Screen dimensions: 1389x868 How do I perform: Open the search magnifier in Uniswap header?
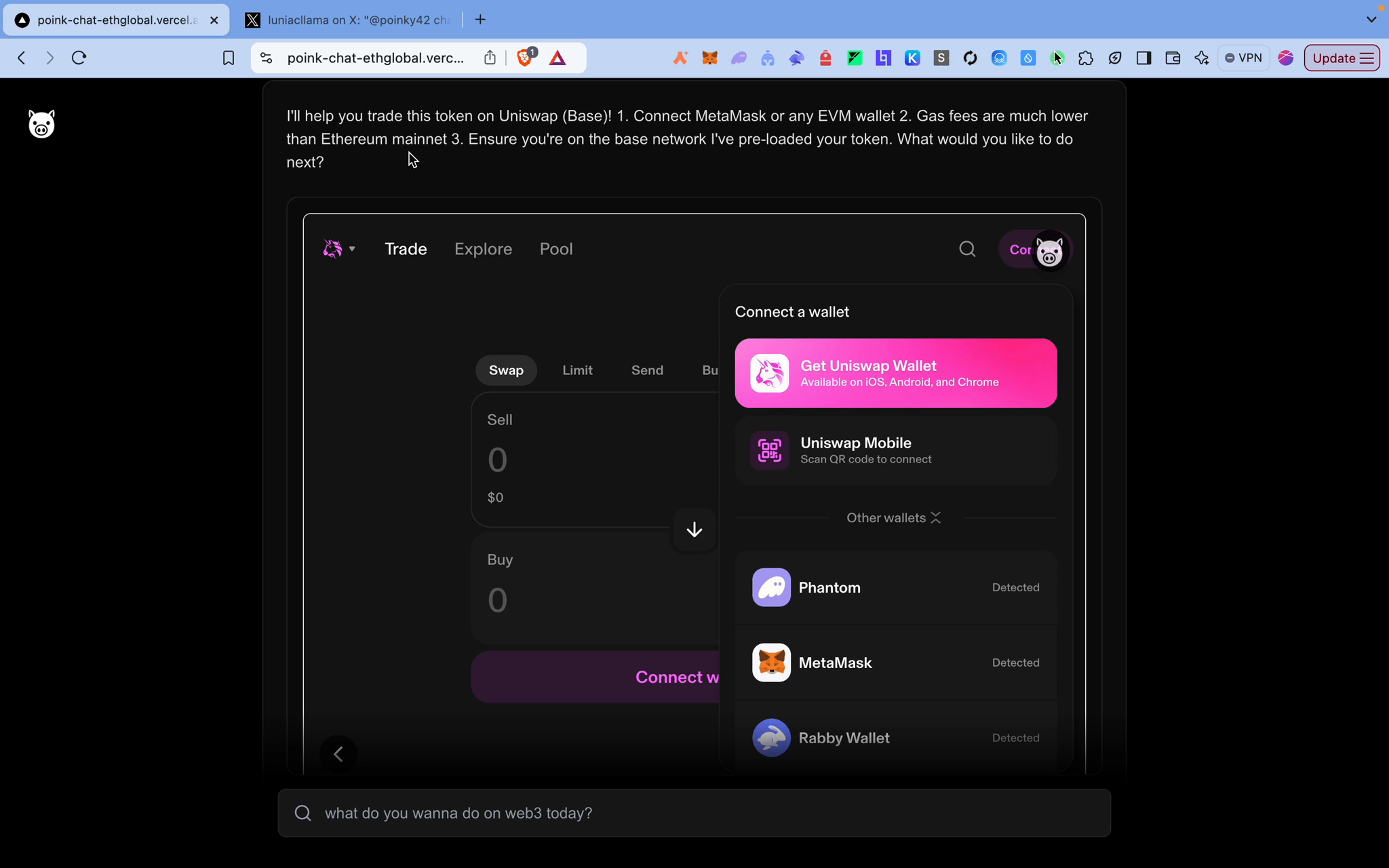pos(967,250)
